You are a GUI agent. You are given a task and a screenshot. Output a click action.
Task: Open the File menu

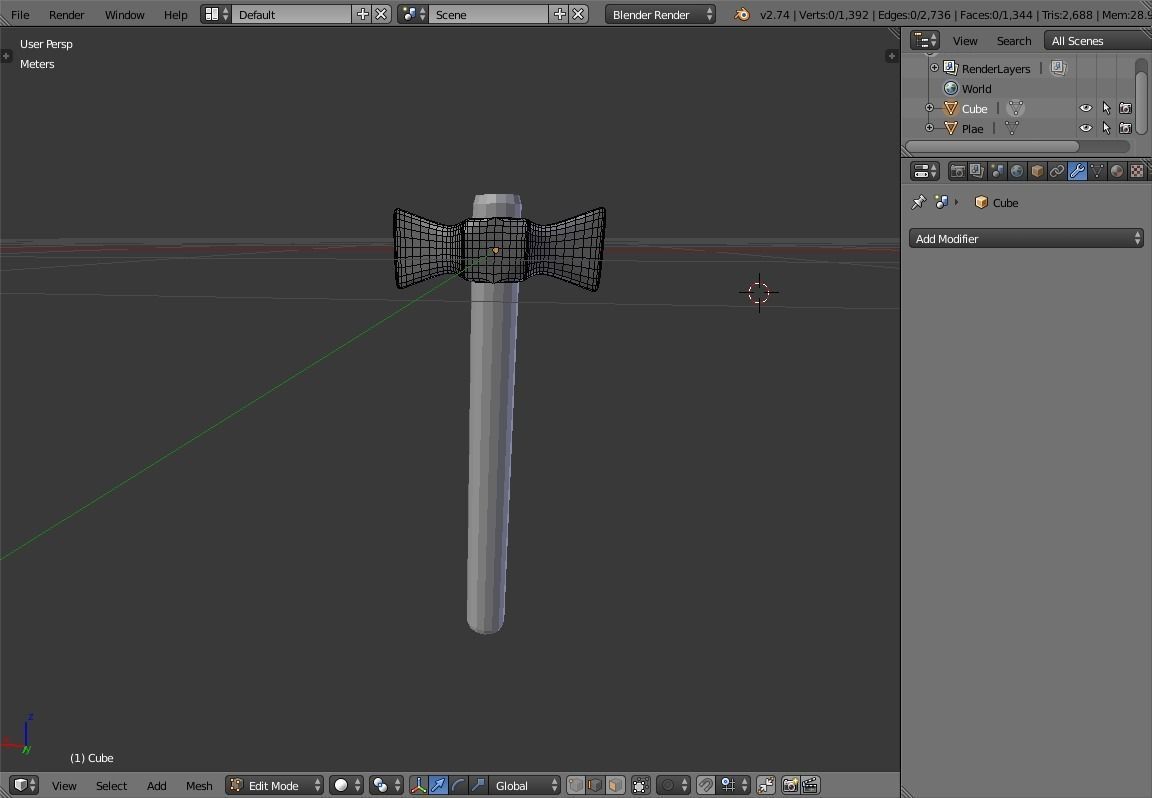(x=20, y=14)
